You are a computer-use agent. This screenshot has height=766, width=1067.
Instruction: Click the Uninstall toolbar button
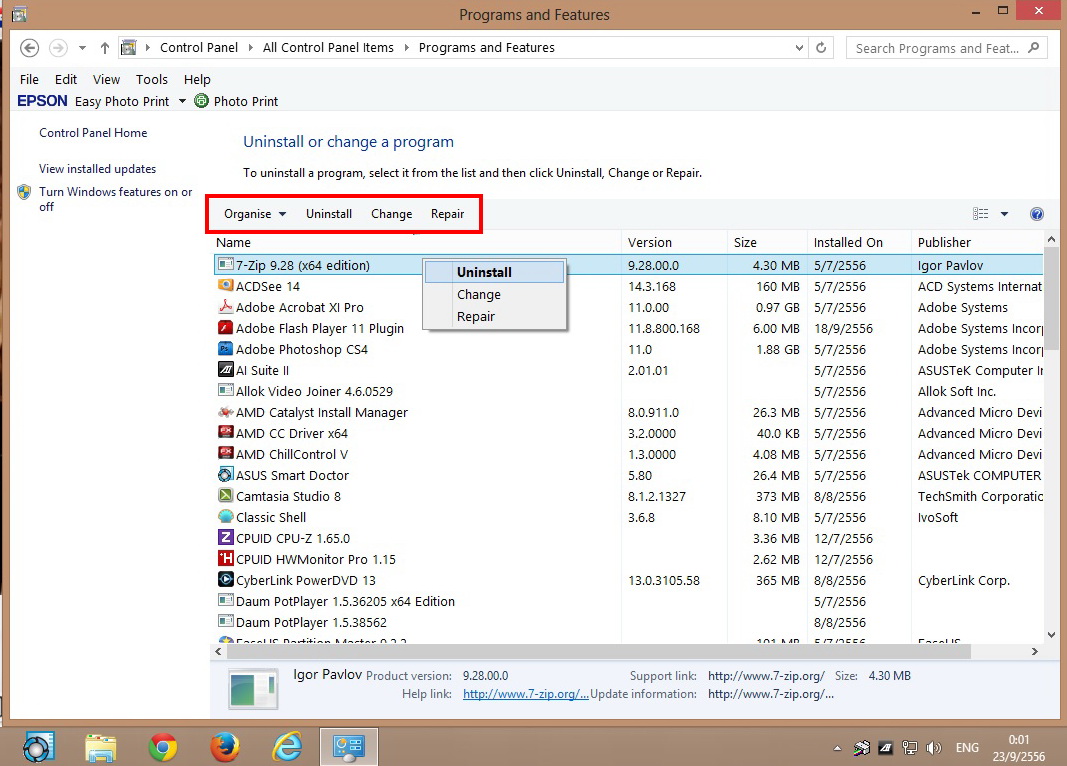click(x=329, y=214)
